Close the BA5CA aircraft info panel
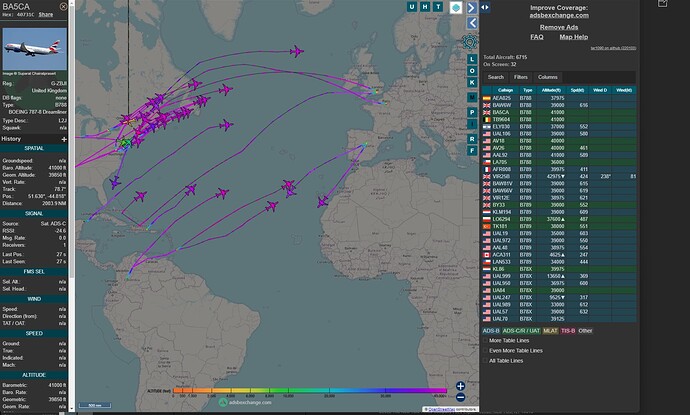The width and height of the screenshot is (690, 415). click(63, 7)
